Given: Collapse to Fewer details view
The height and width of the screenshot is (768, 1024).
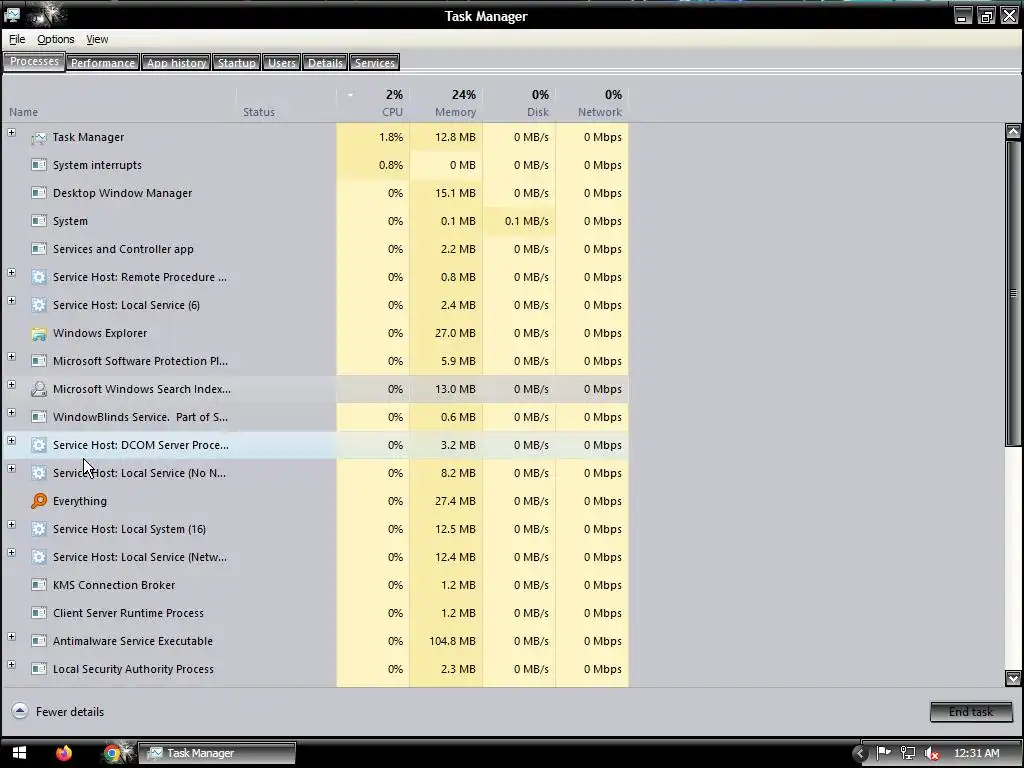Looking at the screenshot, I should pyautogui.click(x=57, y=712).
